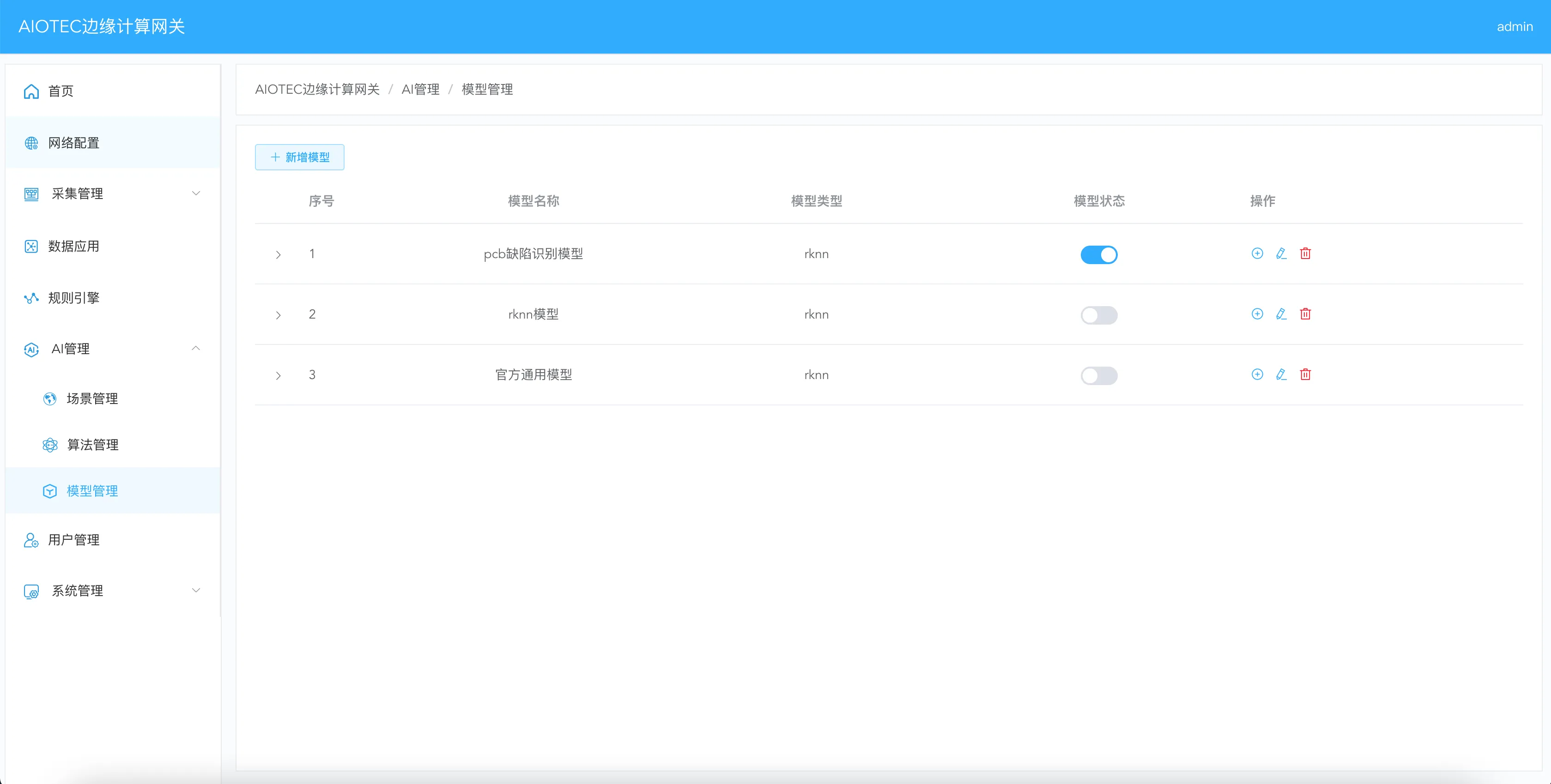Click the admin user label
Screen dimensions: 1551x784
[1514, 26]
